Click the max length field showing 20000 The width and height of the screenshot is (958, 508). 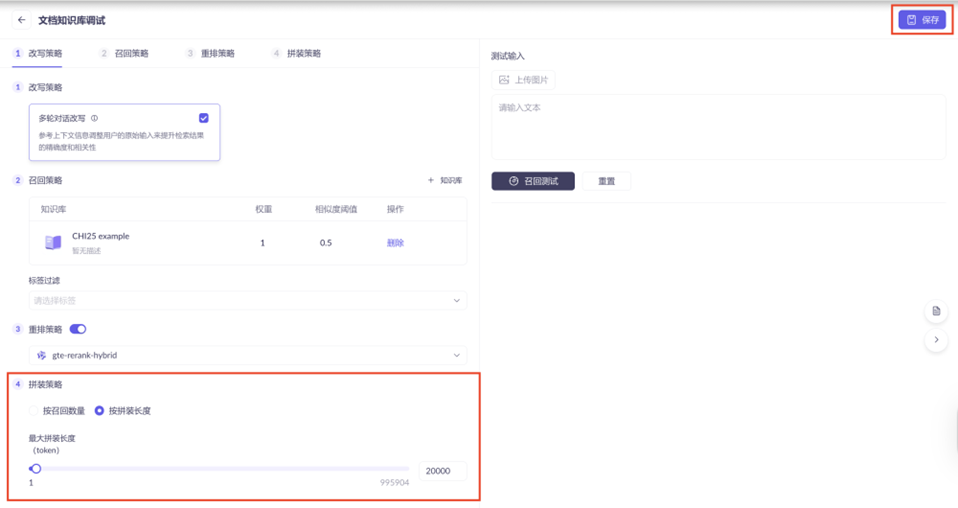tap(442, 471)
